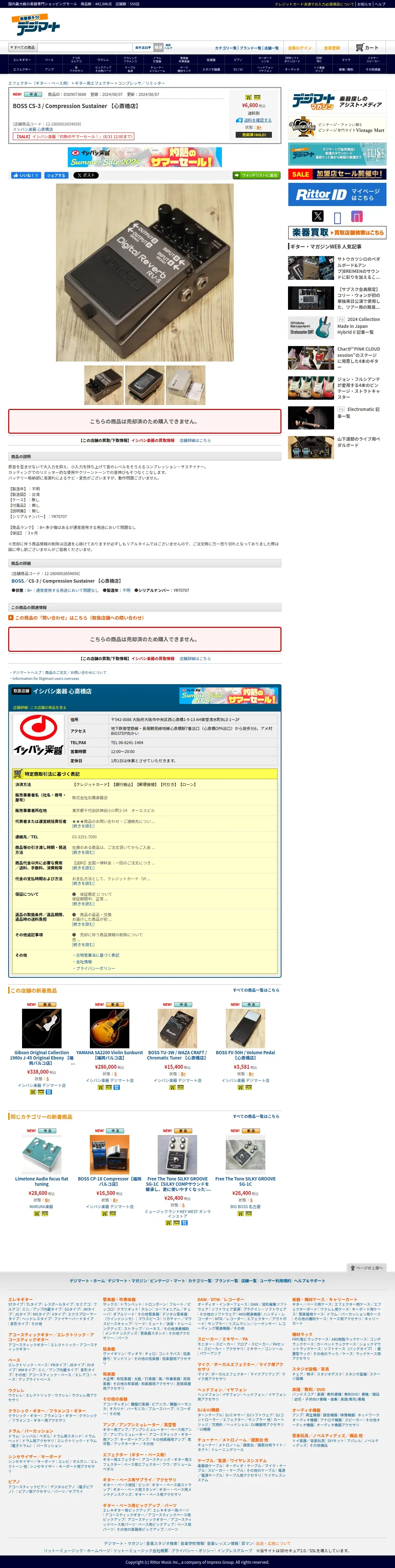The width and height of the screenshot is (395, 1568).
Task: Select the Amp category tab
Action: click(49, 70)
